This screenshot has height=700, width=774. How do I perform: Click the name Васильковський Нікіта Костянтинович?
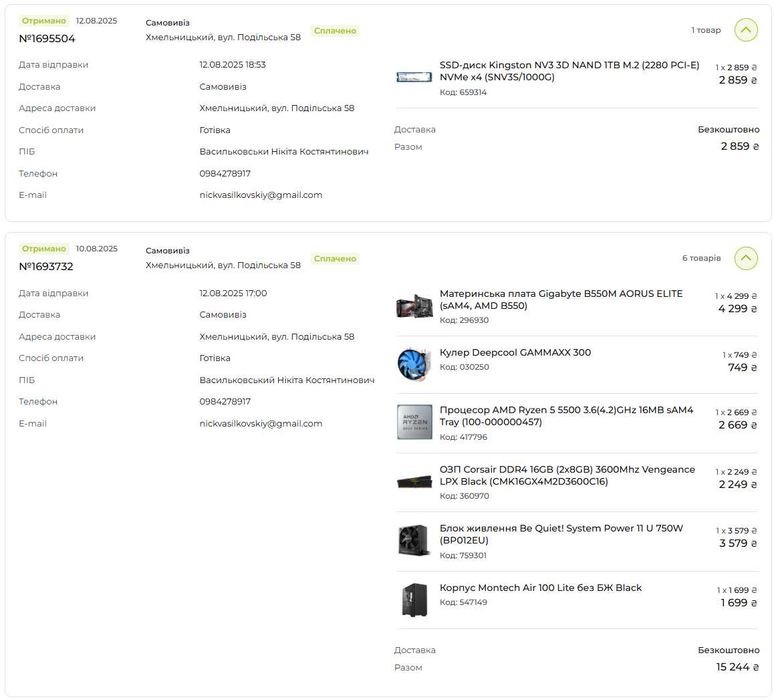coord(287,380)
